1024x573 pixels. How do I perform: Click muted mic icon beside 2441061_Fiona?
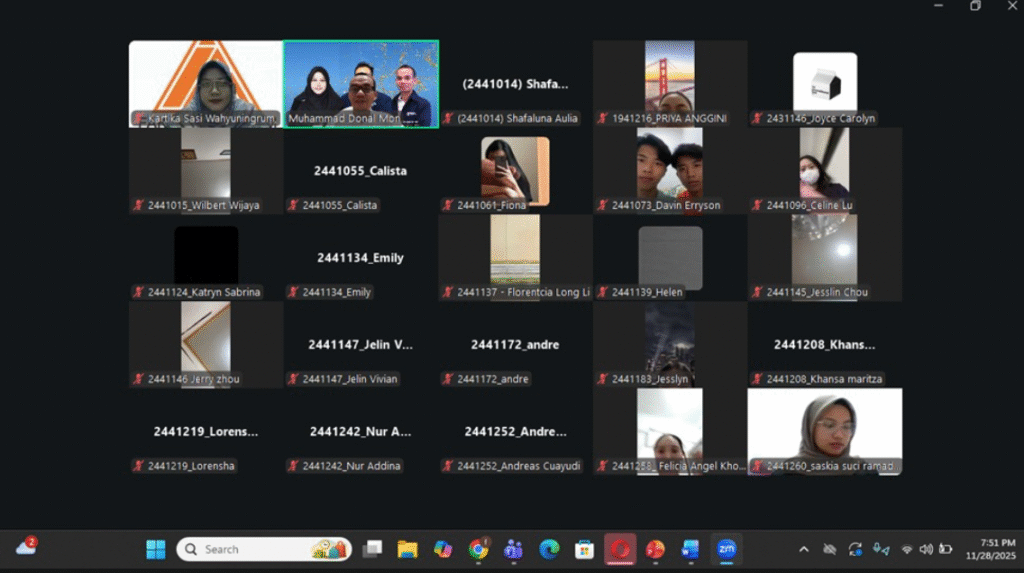point(448,205)
